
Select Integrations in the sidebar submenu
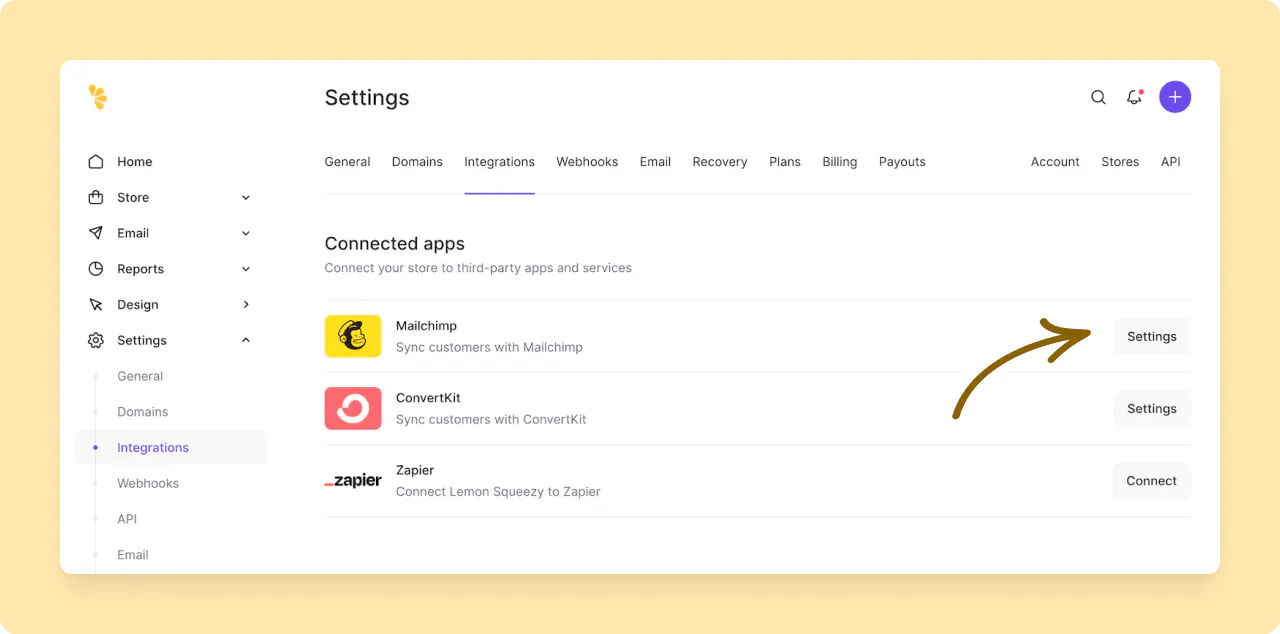(x=153, y=447)
